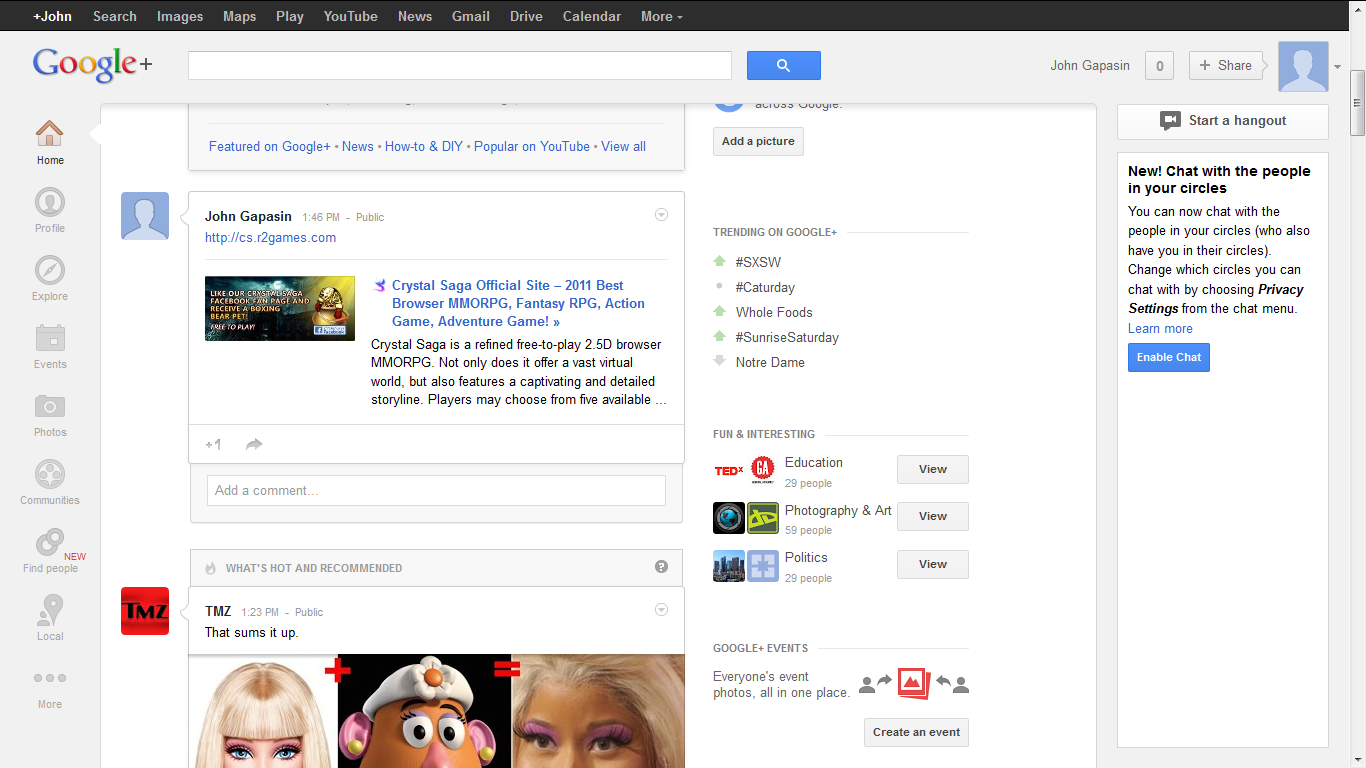The width and height of the screenshot is (1366, 768).
Task: Click the help question mark icon
Action: coord(661,567)
